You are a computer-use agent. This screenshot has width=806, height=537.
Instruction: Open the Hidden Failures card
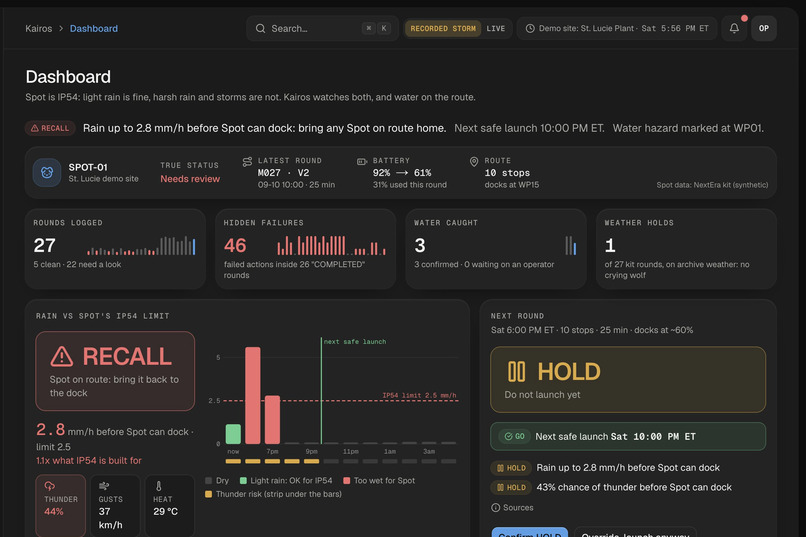pyautogui.click(x=305, y=249)
